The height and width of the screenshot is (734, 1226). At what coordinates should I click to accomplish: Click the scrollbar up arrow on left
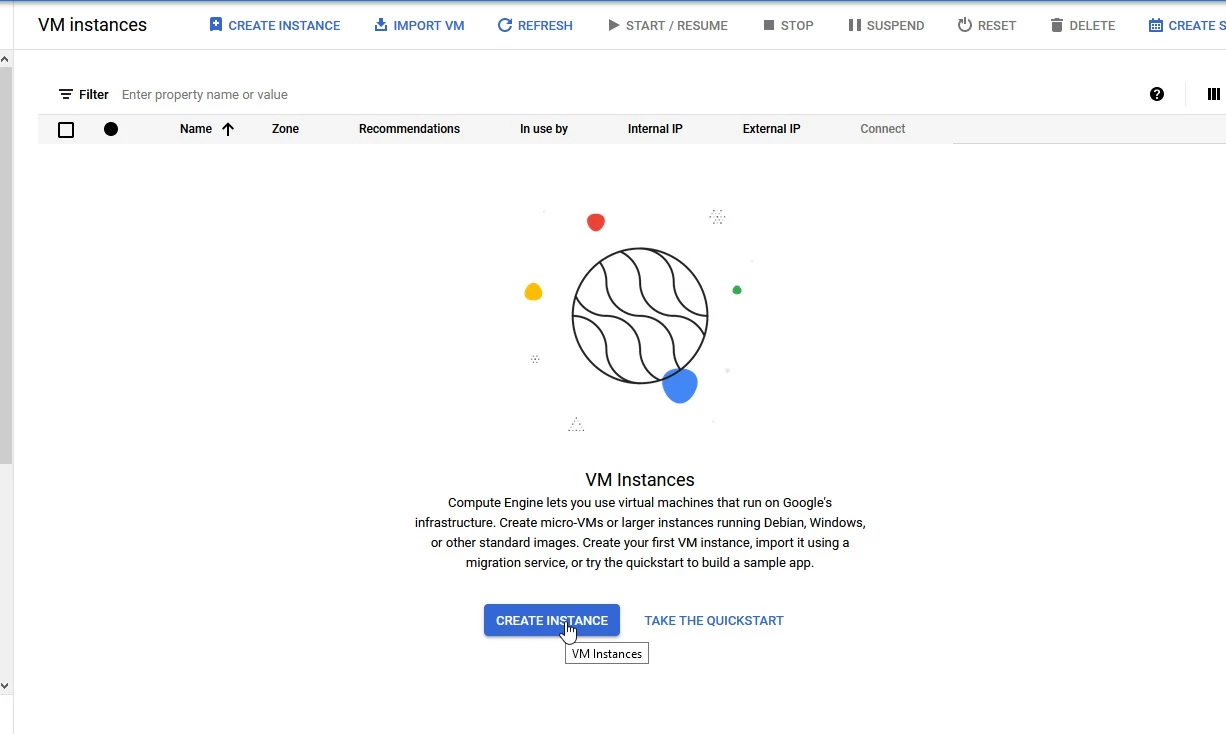tap(5, 60)
